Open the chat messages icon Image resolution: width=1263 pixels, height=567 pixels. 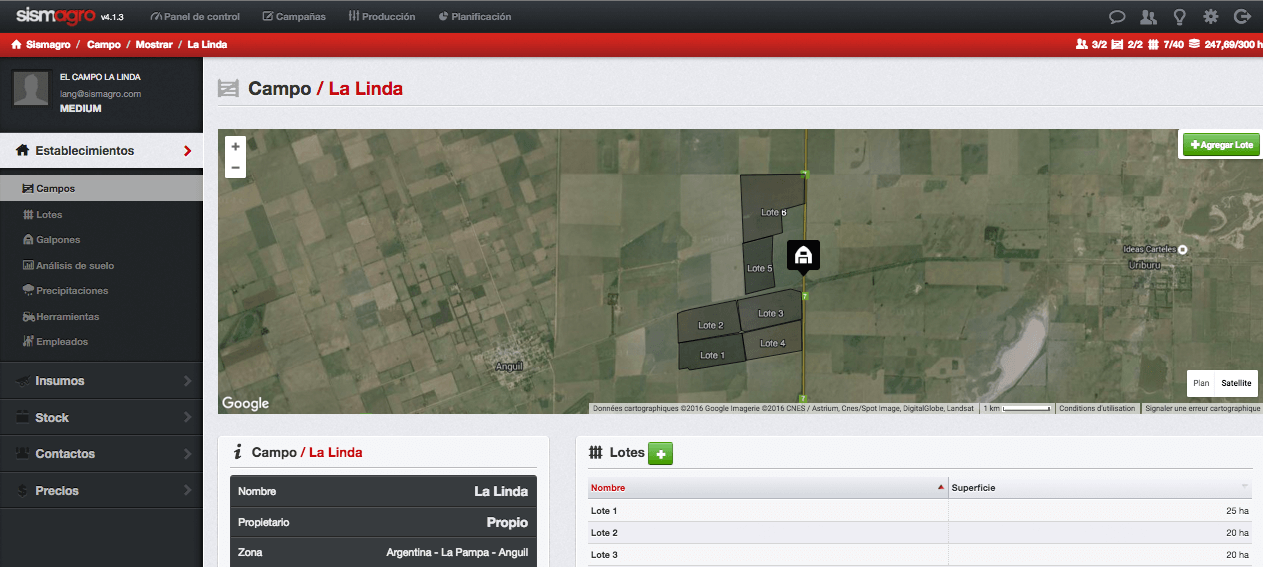click(1117, 16)
